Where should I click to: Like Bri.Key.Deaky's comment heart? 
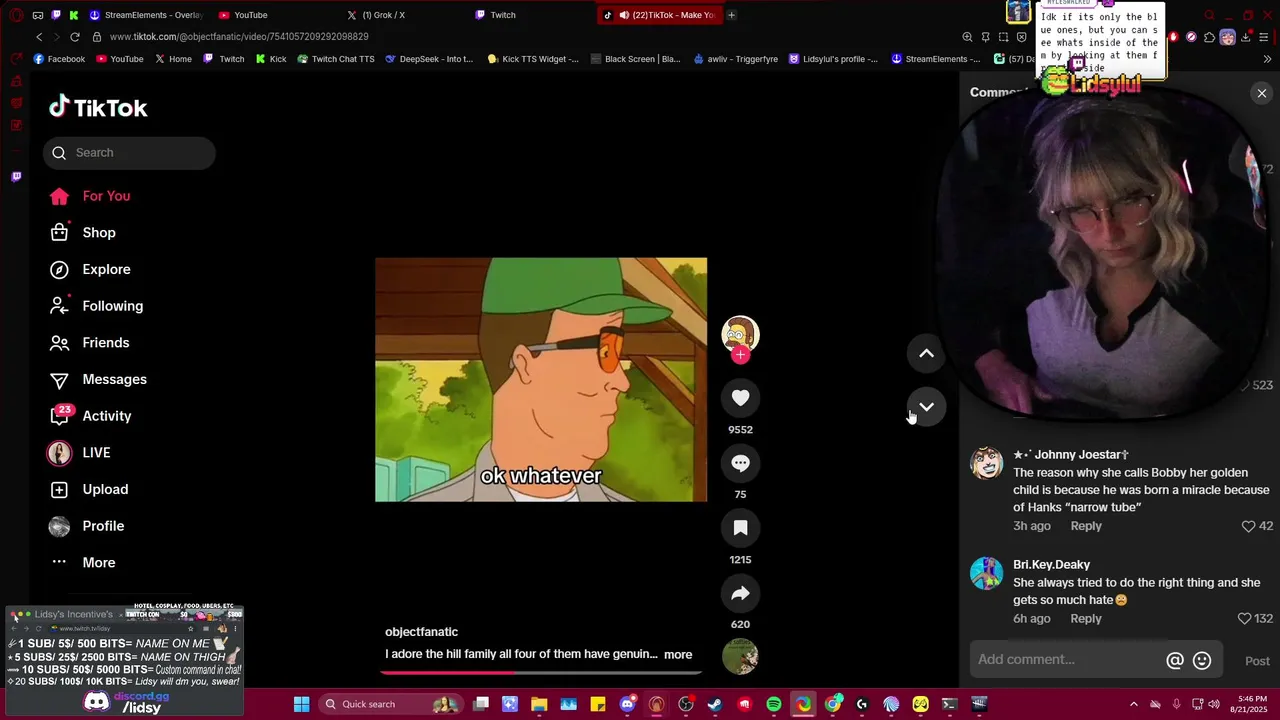(x=1245, y=619)
